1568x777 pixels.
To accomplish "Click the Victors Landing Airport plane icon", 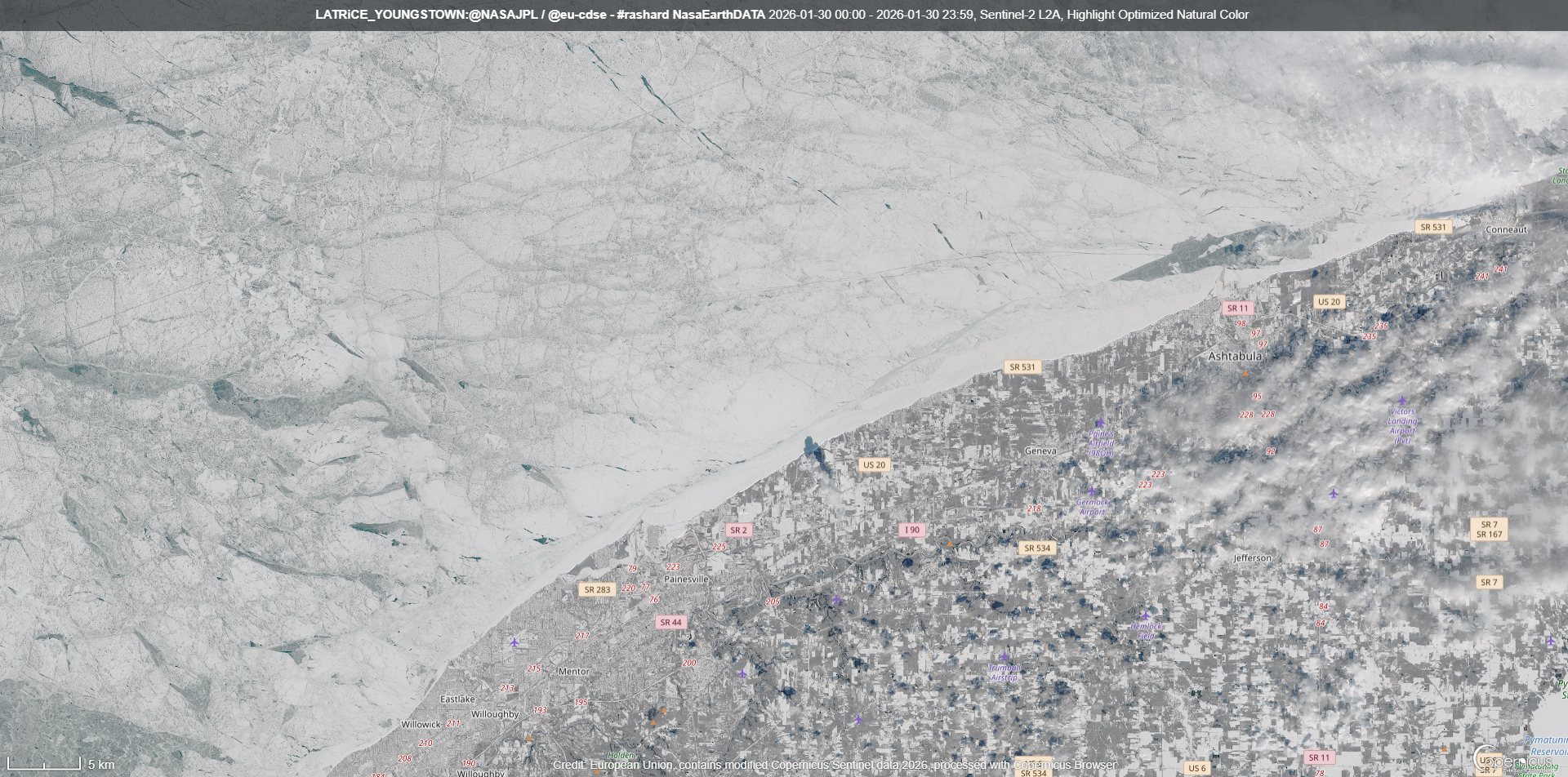I will (x=1402, y=401).
